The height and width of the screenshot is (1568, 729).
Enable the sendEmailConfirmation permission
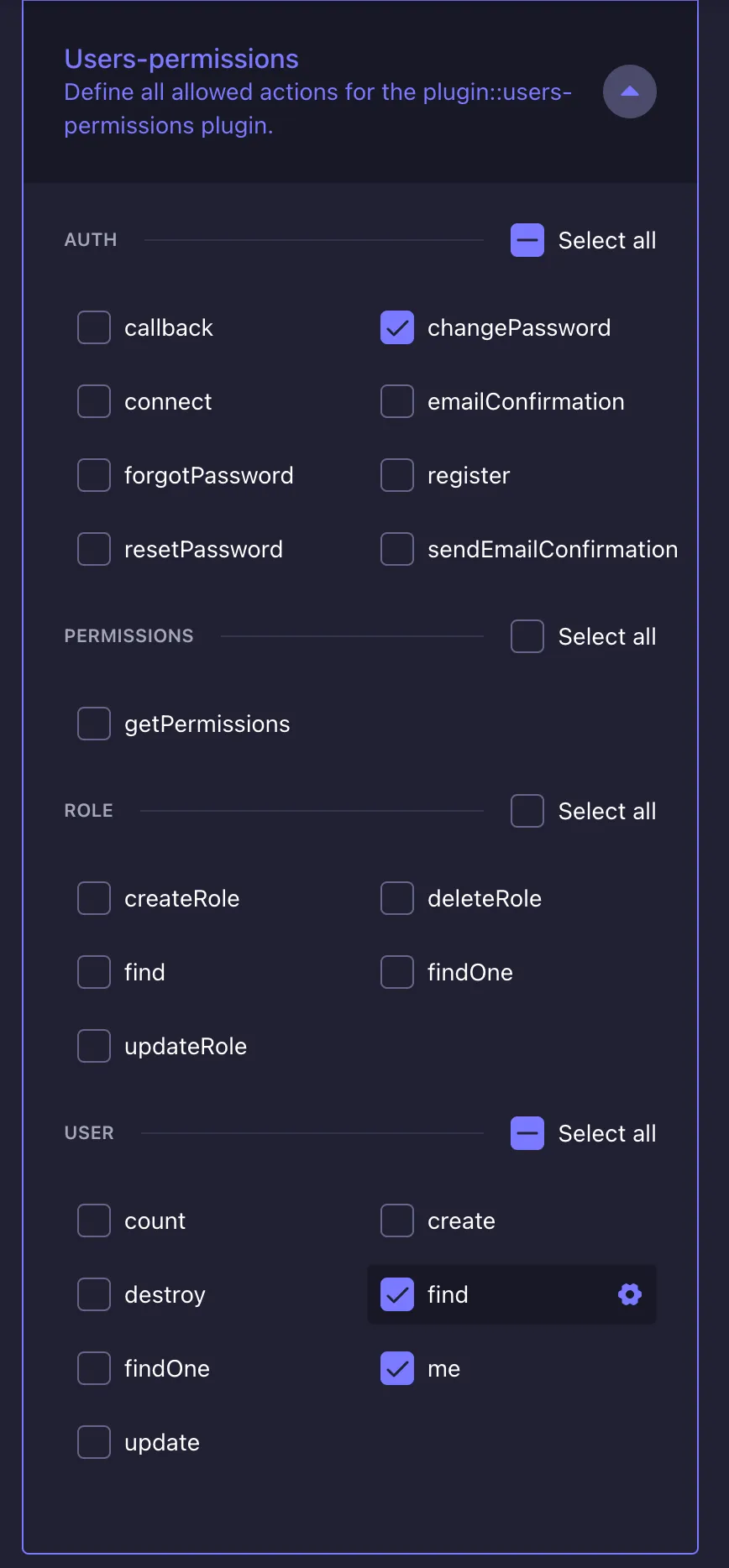[396, 549]
